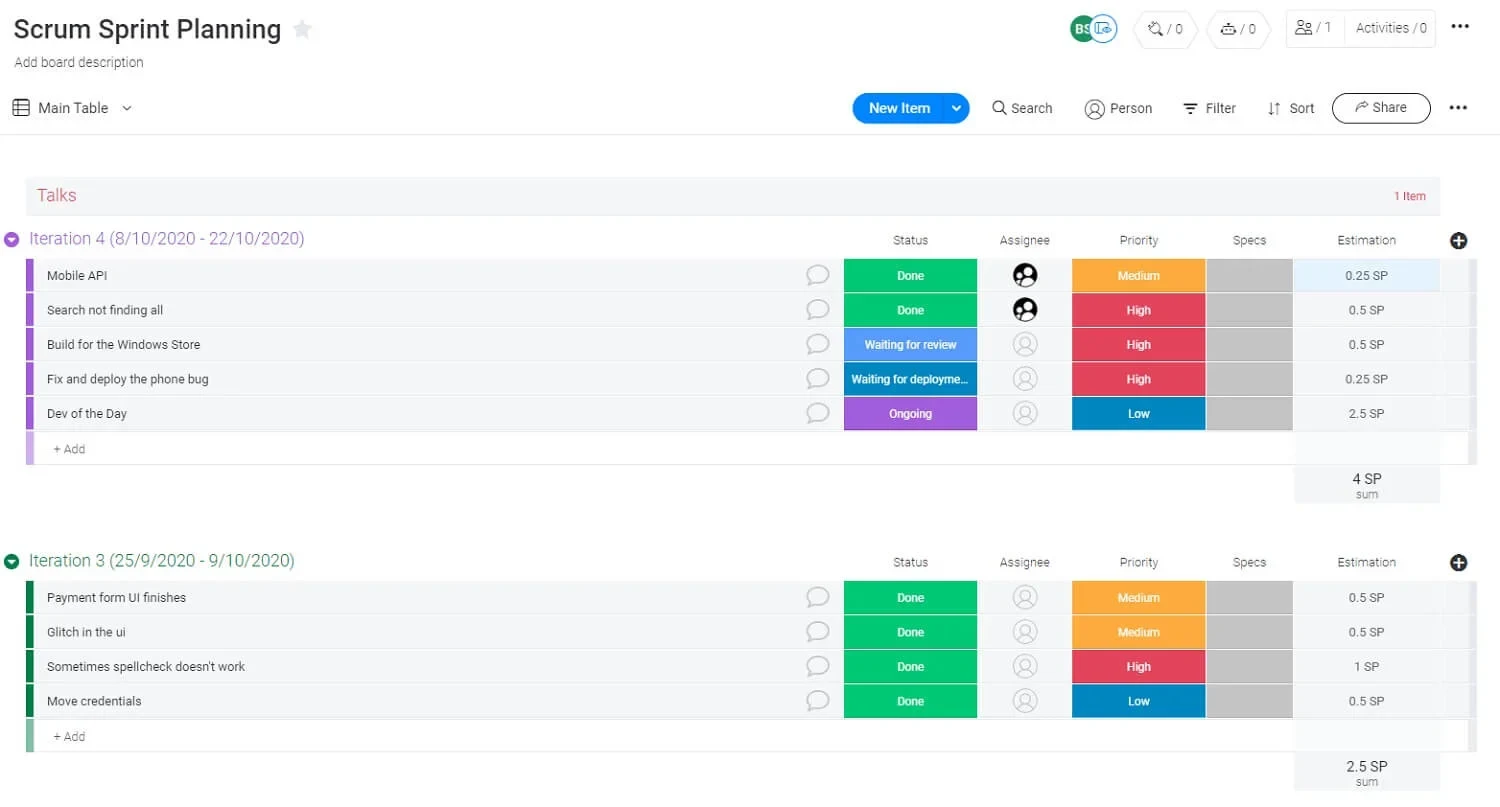Open the Filter menu

[1210, 108]
